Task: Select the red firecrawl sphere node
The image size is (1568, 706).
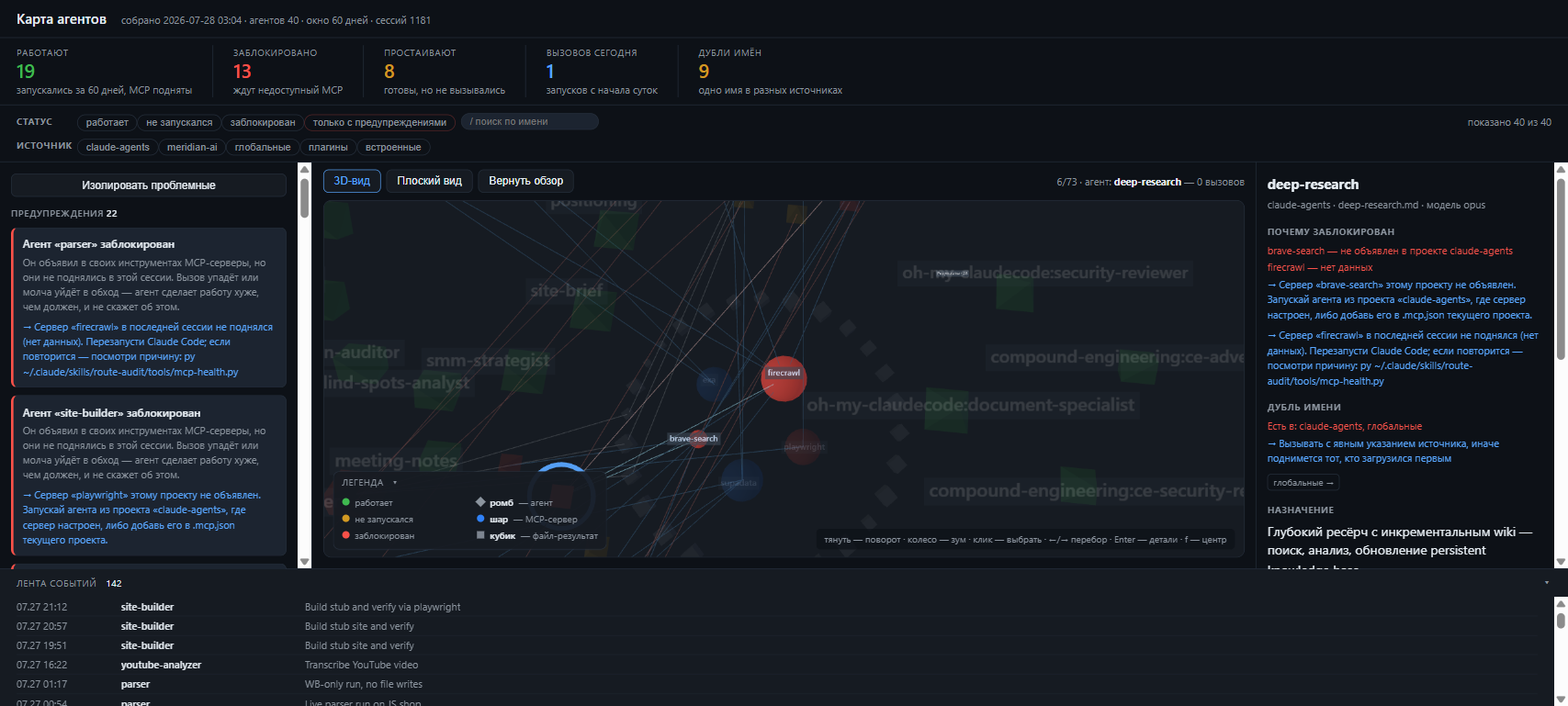Action: (x=784, y=378)
